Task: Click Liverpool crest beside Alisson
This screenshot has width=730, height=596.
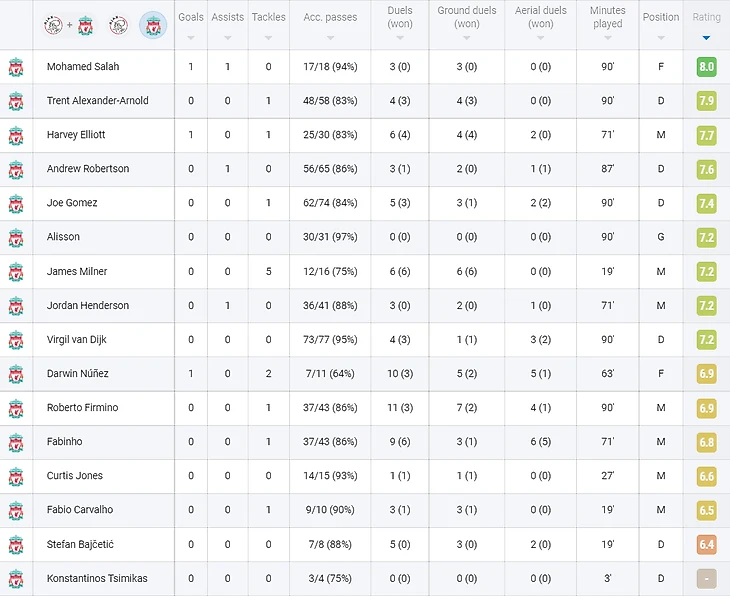Action: [x=16, y=237]
